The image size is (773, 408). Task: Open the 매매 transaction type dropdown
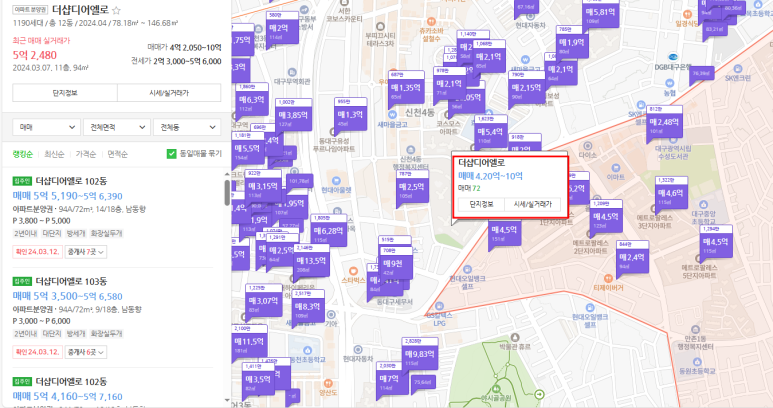click(x=46, y=127)
